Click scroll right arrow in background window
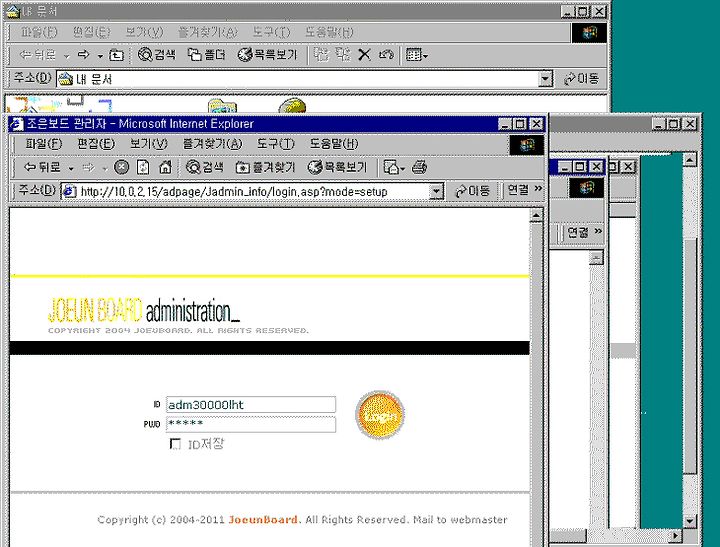The height and width of the screenshot is (547, 720). click(675, 536)
